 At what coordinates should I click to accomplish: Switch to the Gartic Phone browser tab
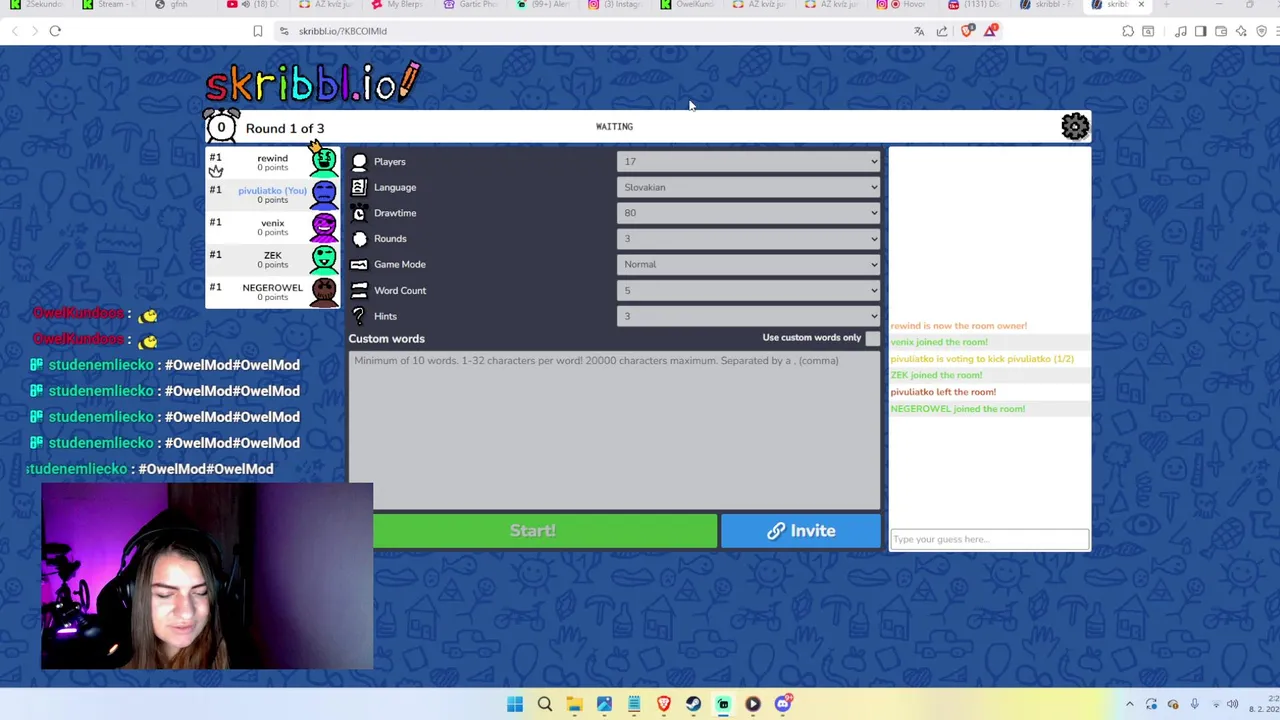pos(470,5)
